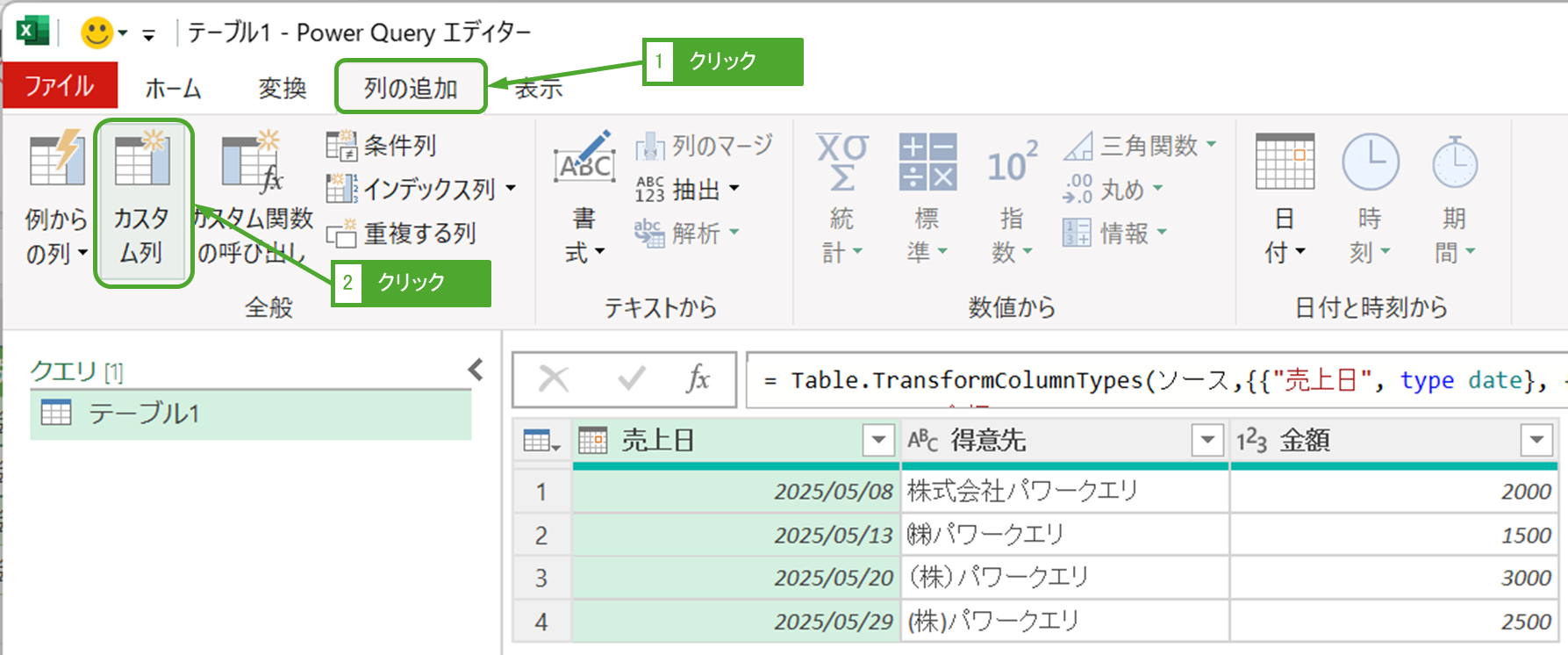The height and width of the screenshot is (655, 1568).
Task: Click the 標準 arithmetic icon
Action: click(x=927, y=162)
